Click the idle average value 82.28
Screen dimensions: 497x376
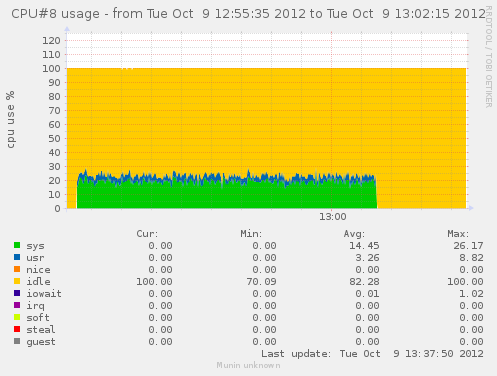(364, 282)
